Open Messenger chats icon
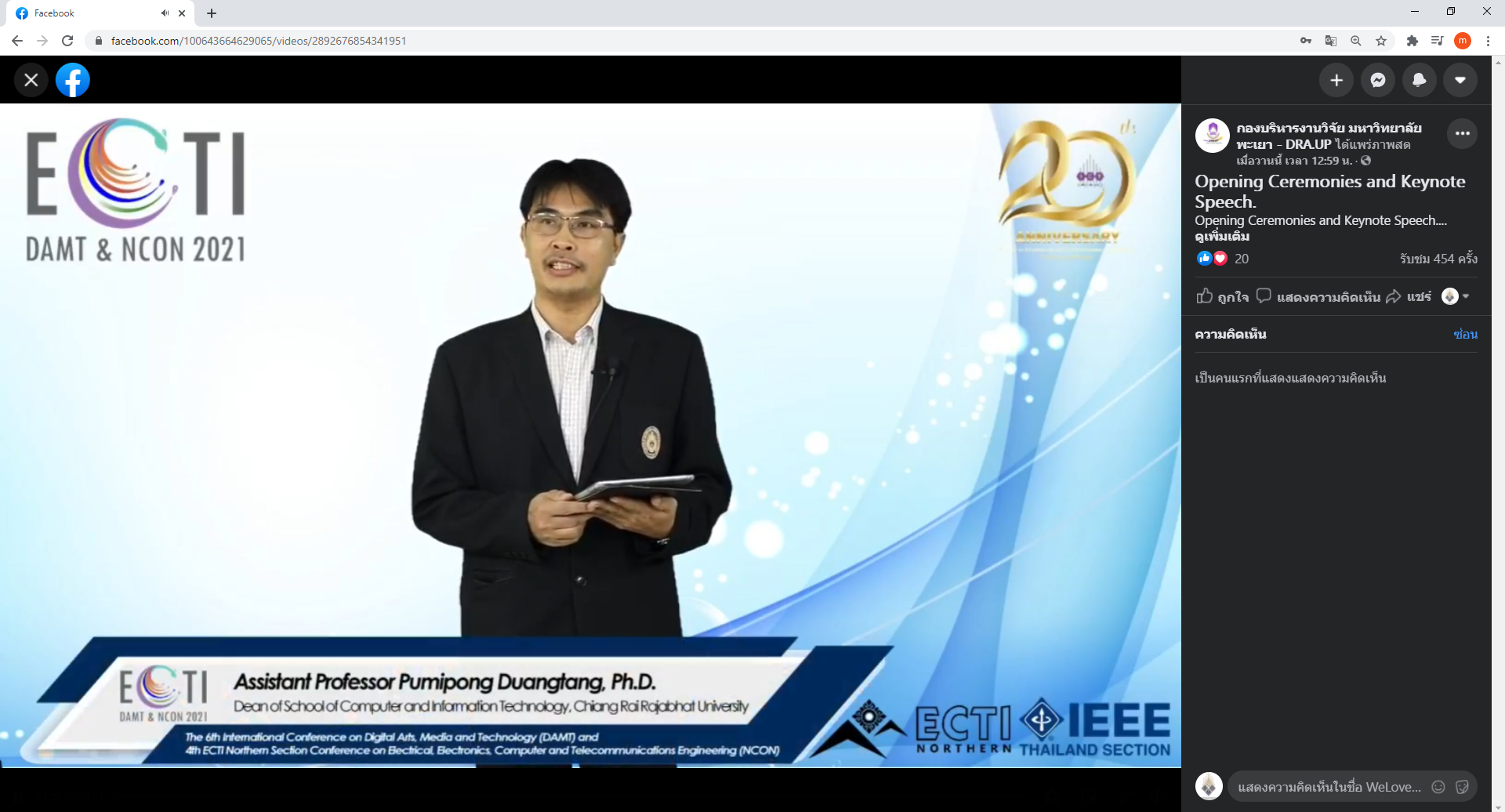The image size is (1505, 812). pyautogui.click(x=1378, y=80)
